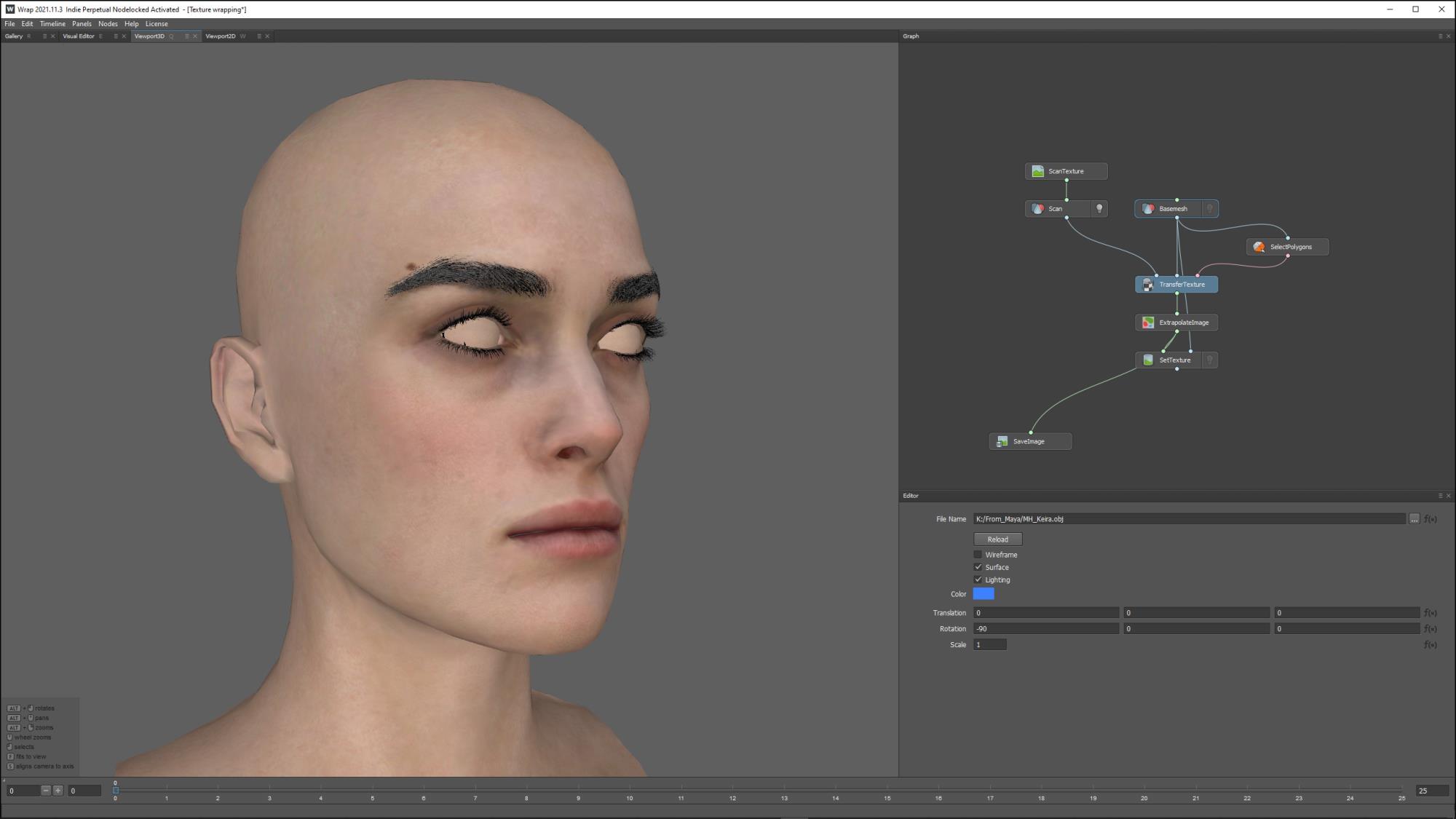This screenshot has height=819, width=1456.
Task: Open the License menu
Action: (157, 24)
